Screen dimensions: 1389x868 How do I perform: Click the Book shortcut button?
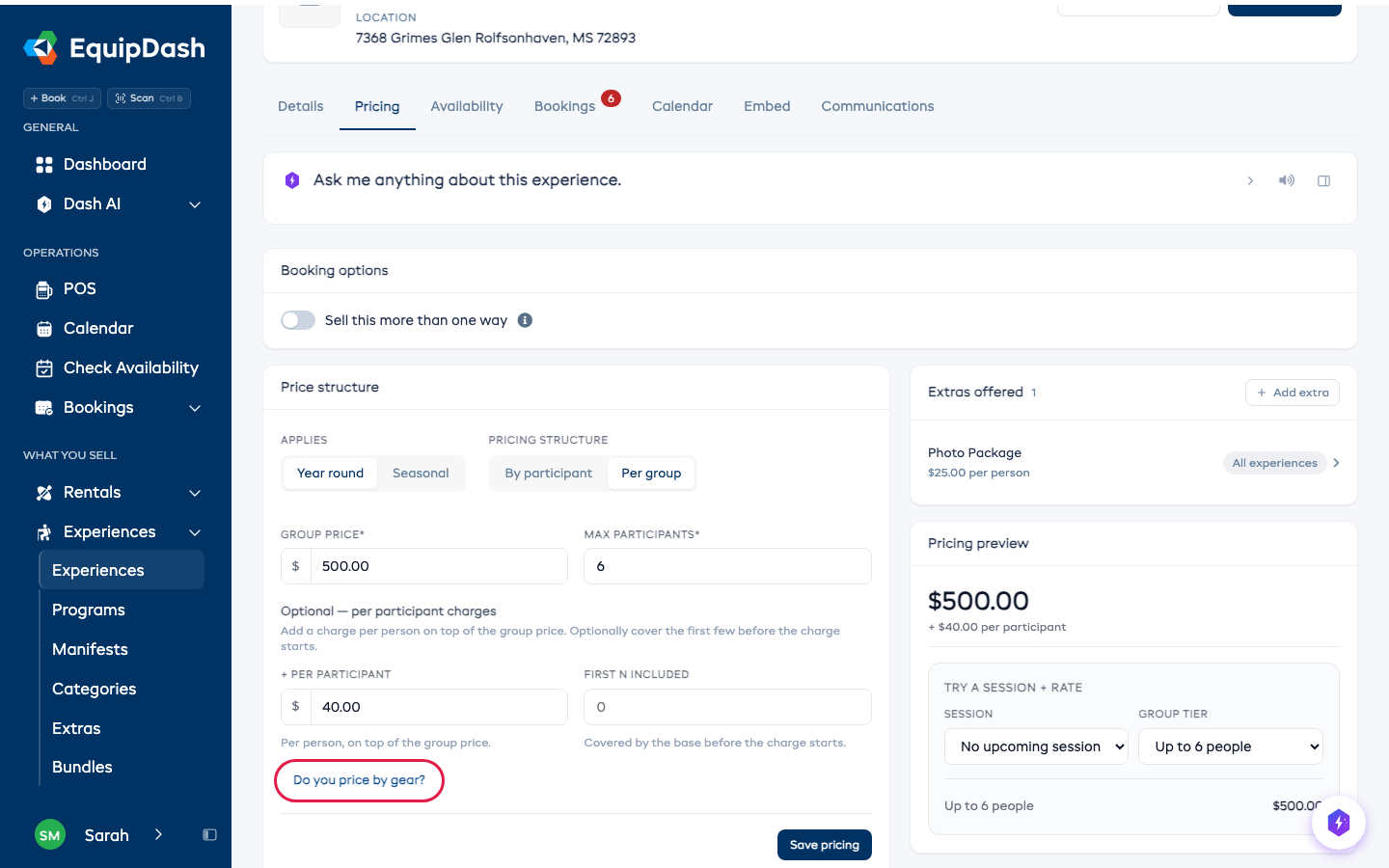click(x=62, y=98)
